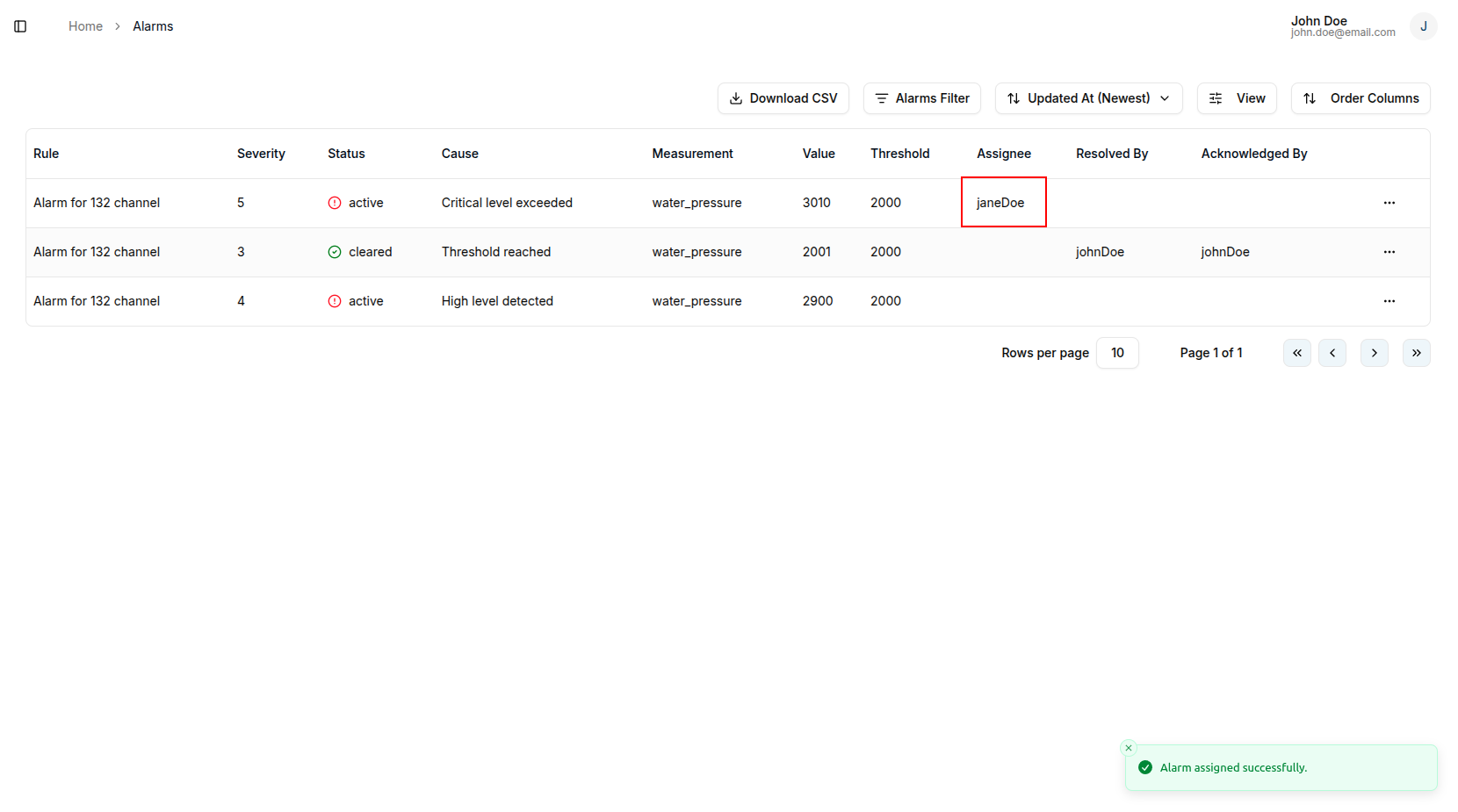Open the Alarms Filter

[x=921, y=98]
